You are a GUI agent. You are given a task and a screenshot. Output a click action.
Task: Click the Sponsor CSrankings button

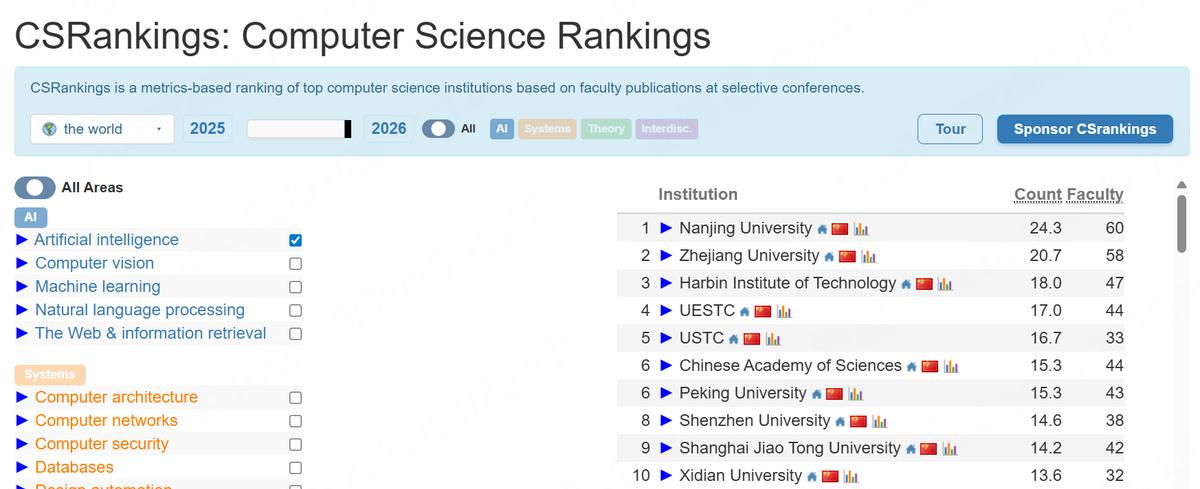coord(1085,129)
